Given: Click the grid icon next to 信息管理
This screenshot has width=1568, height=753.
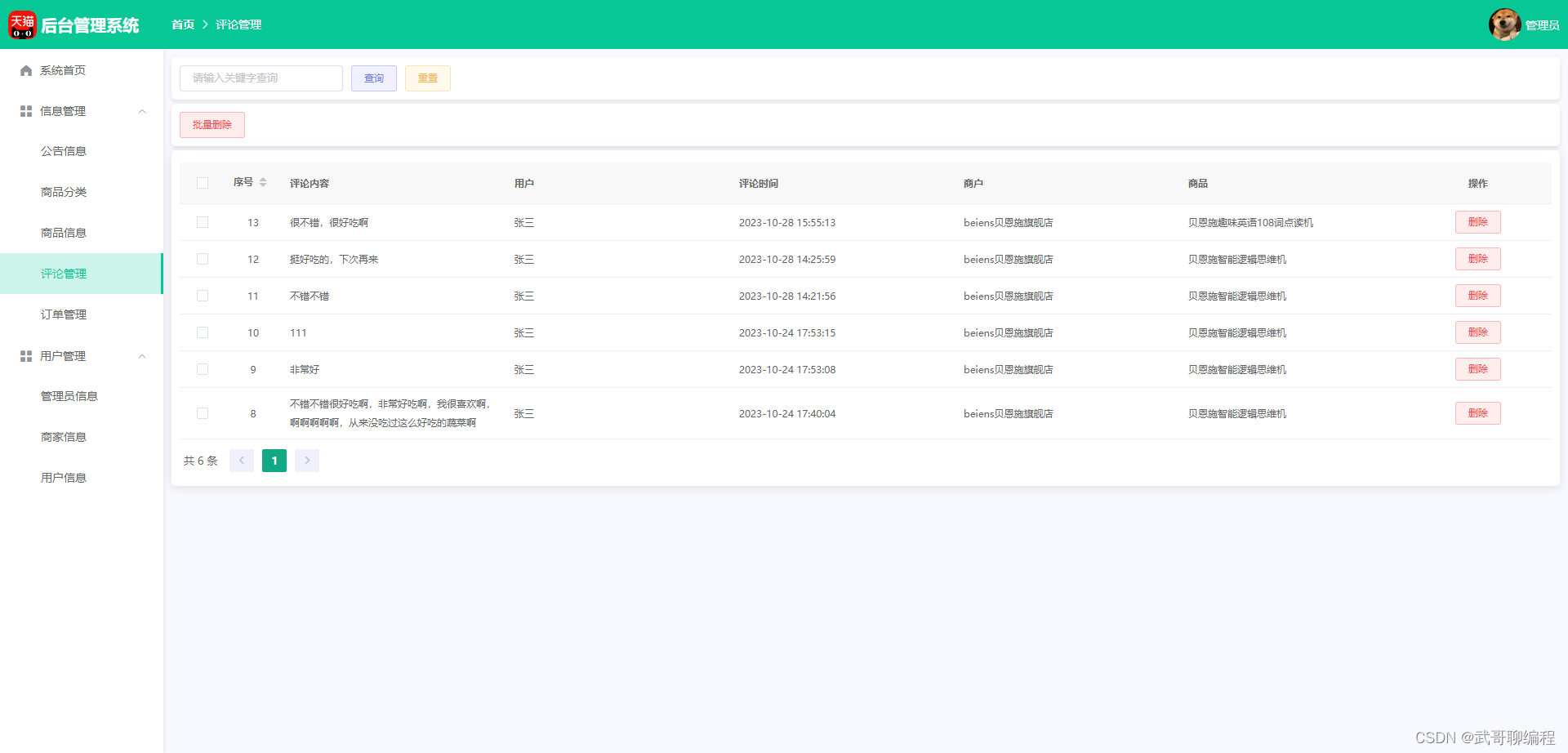Looking at the screenshot, I should click(24, 110).
